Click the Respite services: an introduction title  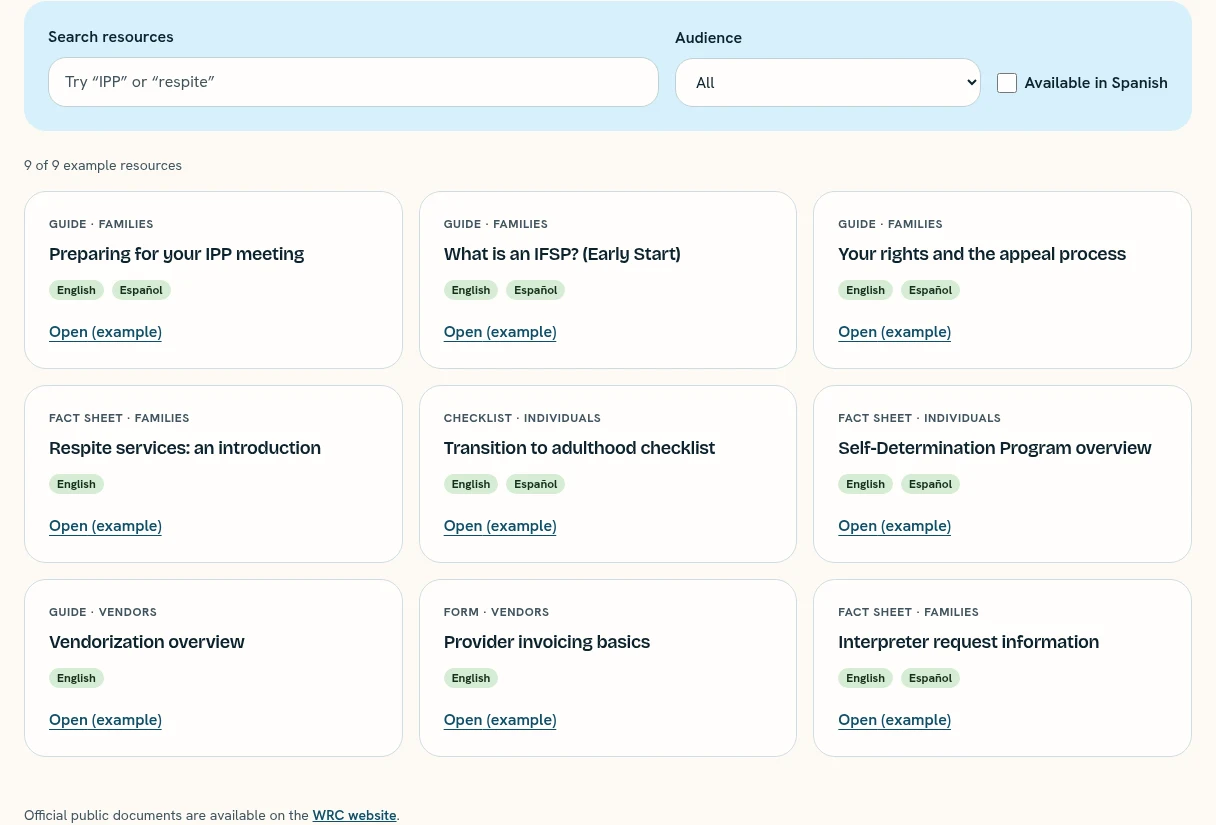click(x=185, y=448)
